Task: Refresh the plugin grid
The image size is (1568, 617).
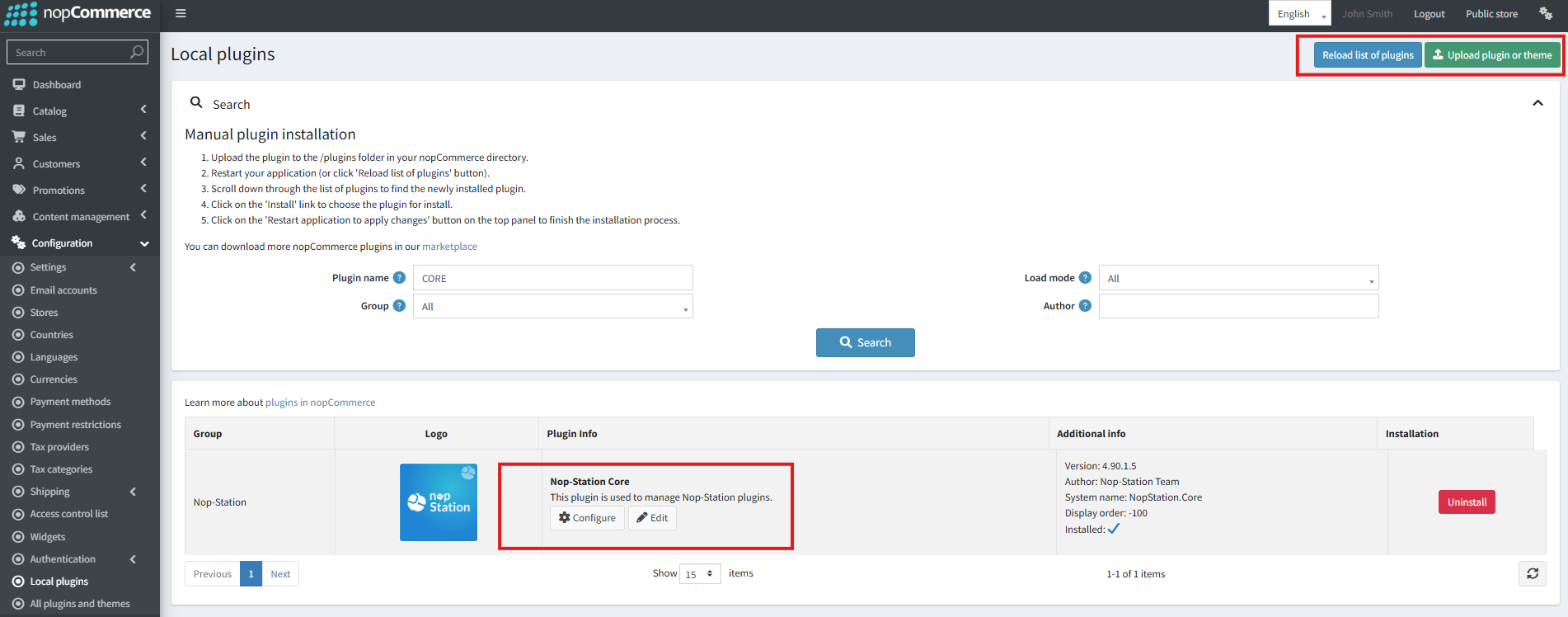Action: 1533,573
